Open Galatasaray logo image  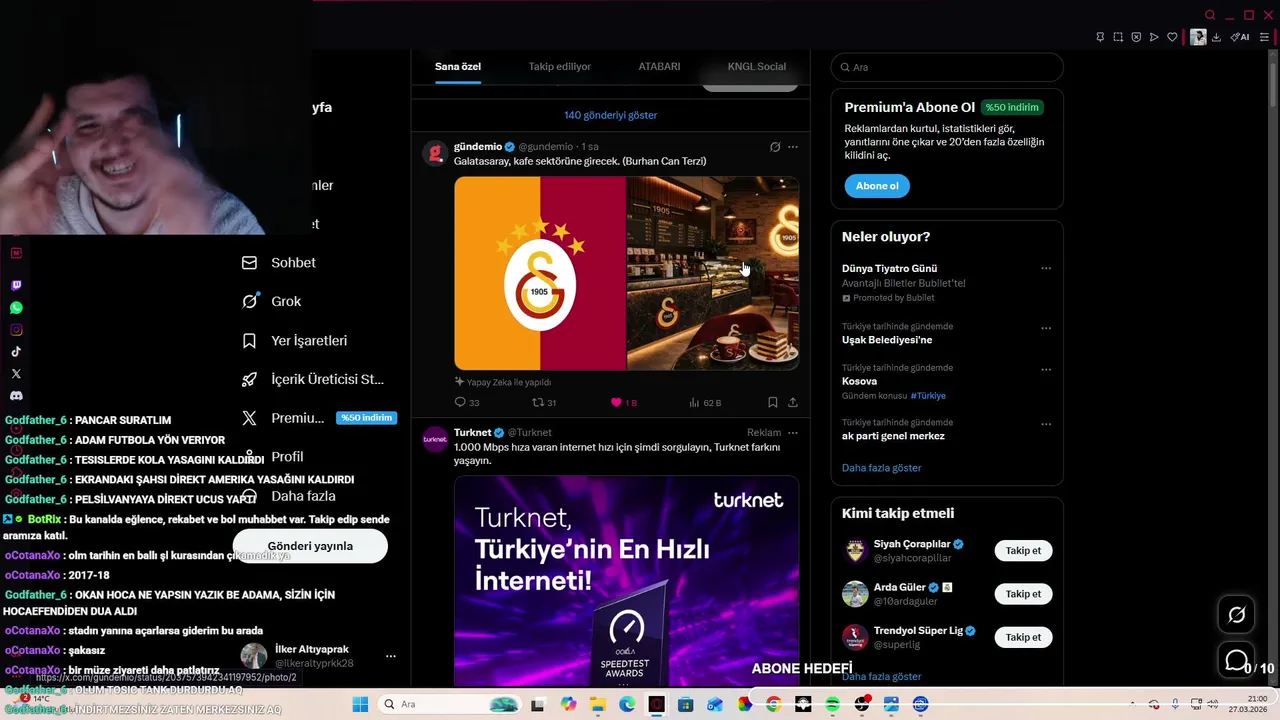click(540, 273)
